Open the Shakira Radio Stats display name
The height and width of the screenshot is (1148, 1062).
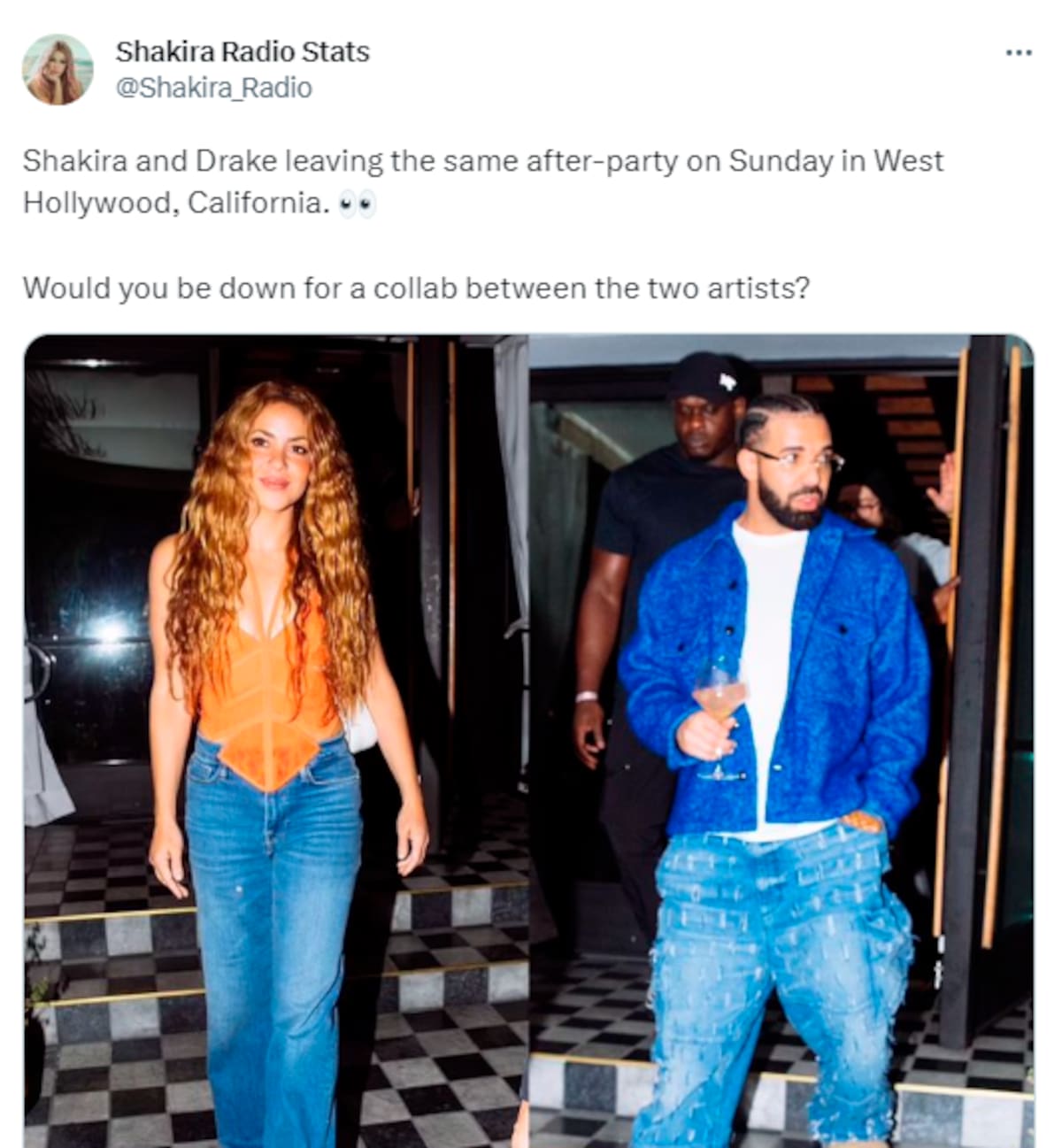click(x=242, y=51)
